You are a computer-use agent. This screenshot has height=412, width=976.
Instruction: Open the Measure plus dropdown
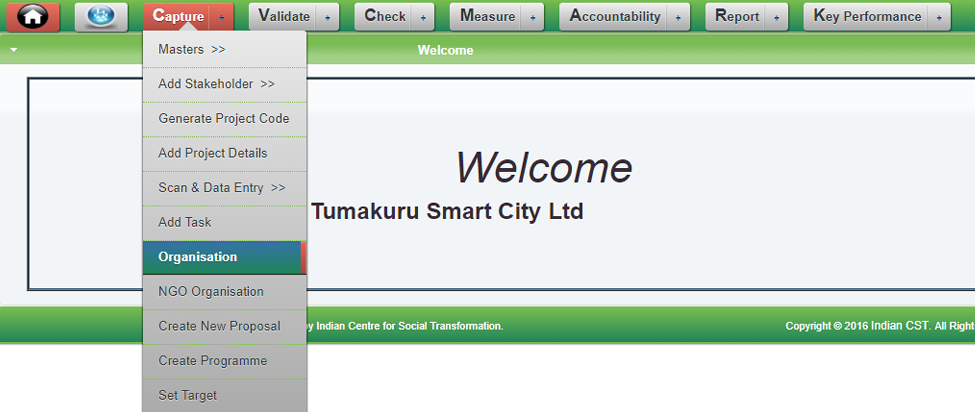click(x=533, y=17)
